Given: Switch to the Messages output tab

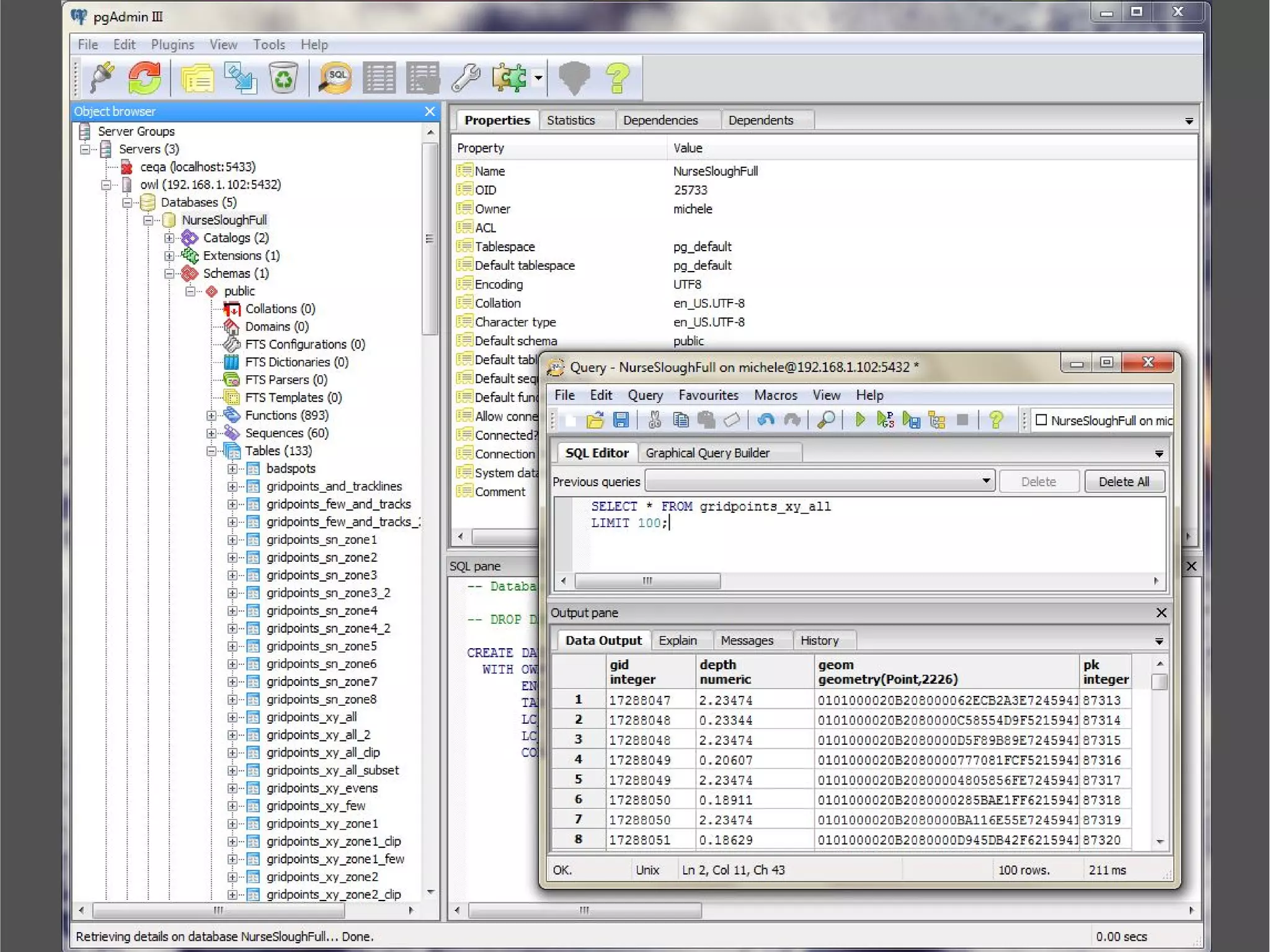Looking at the screenshot, I should [747, 641].
